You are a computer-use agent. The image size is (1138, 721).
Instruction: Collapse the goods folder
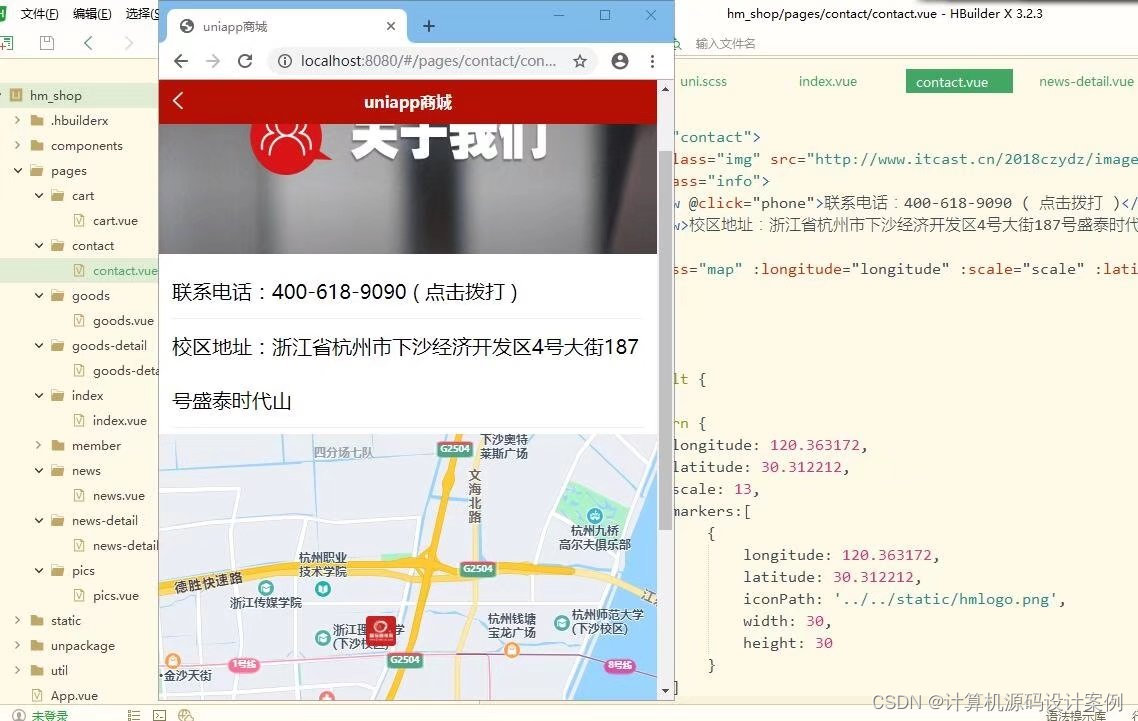(x=38, y=295)
